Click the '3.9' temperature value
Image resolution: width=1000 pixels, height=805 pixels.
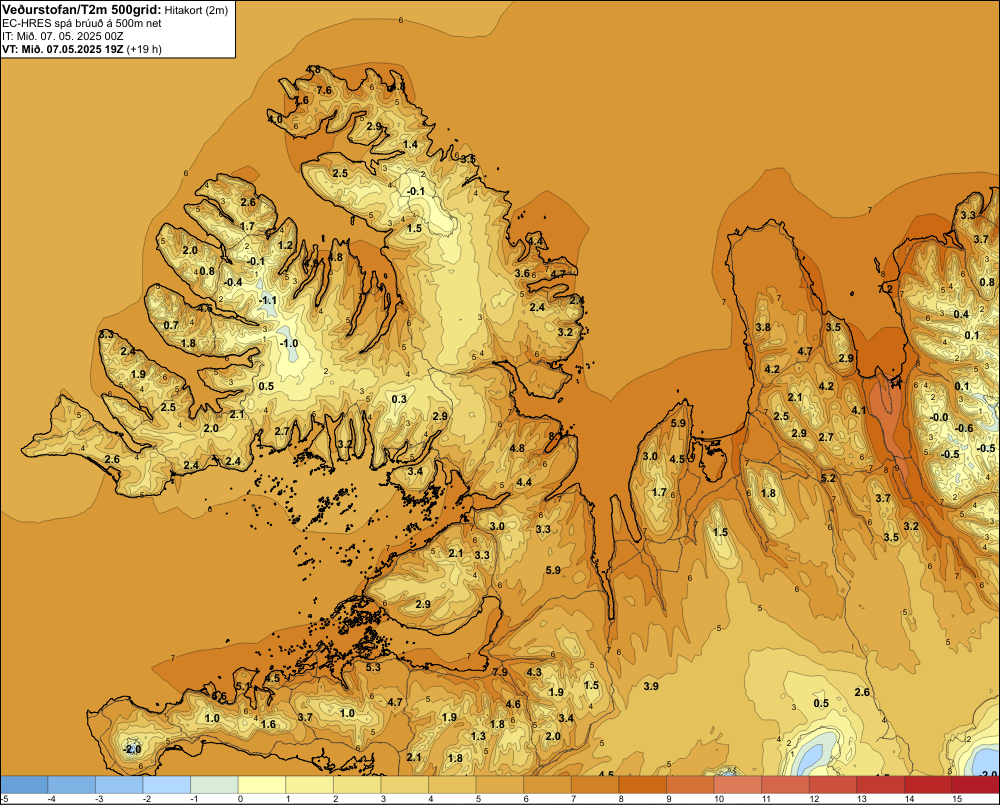coord(651,686)
